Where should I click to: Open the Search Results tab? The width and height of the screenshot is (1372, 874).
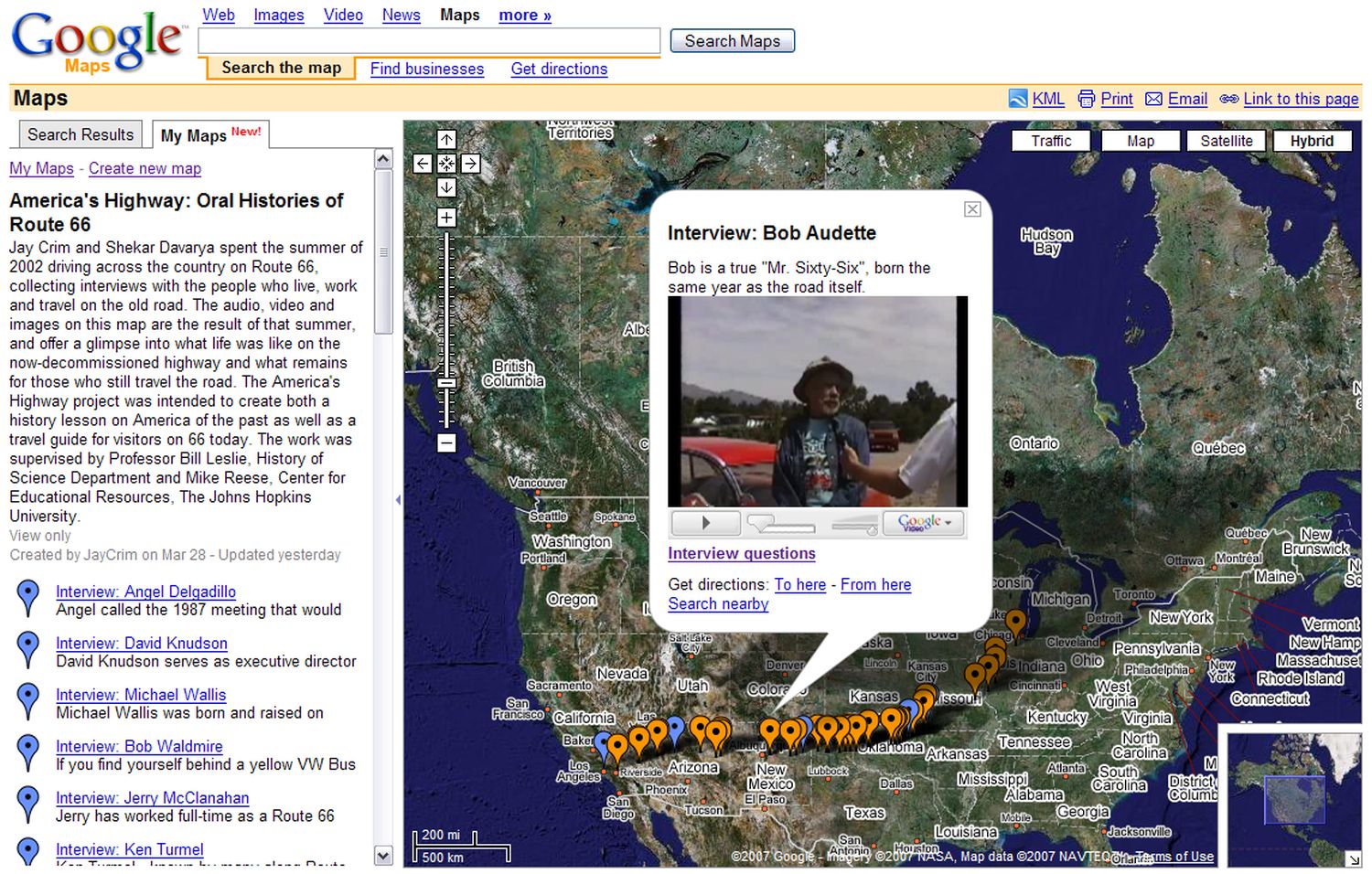click(x=80, y=134)
